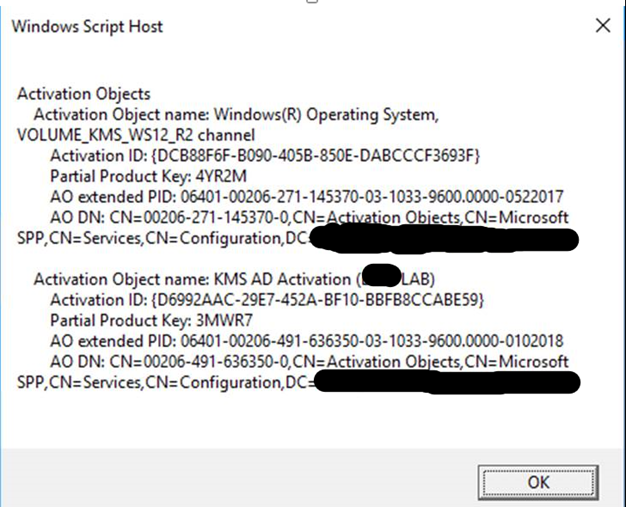Click the Activation Objects heading

click(x=84, y=94)
